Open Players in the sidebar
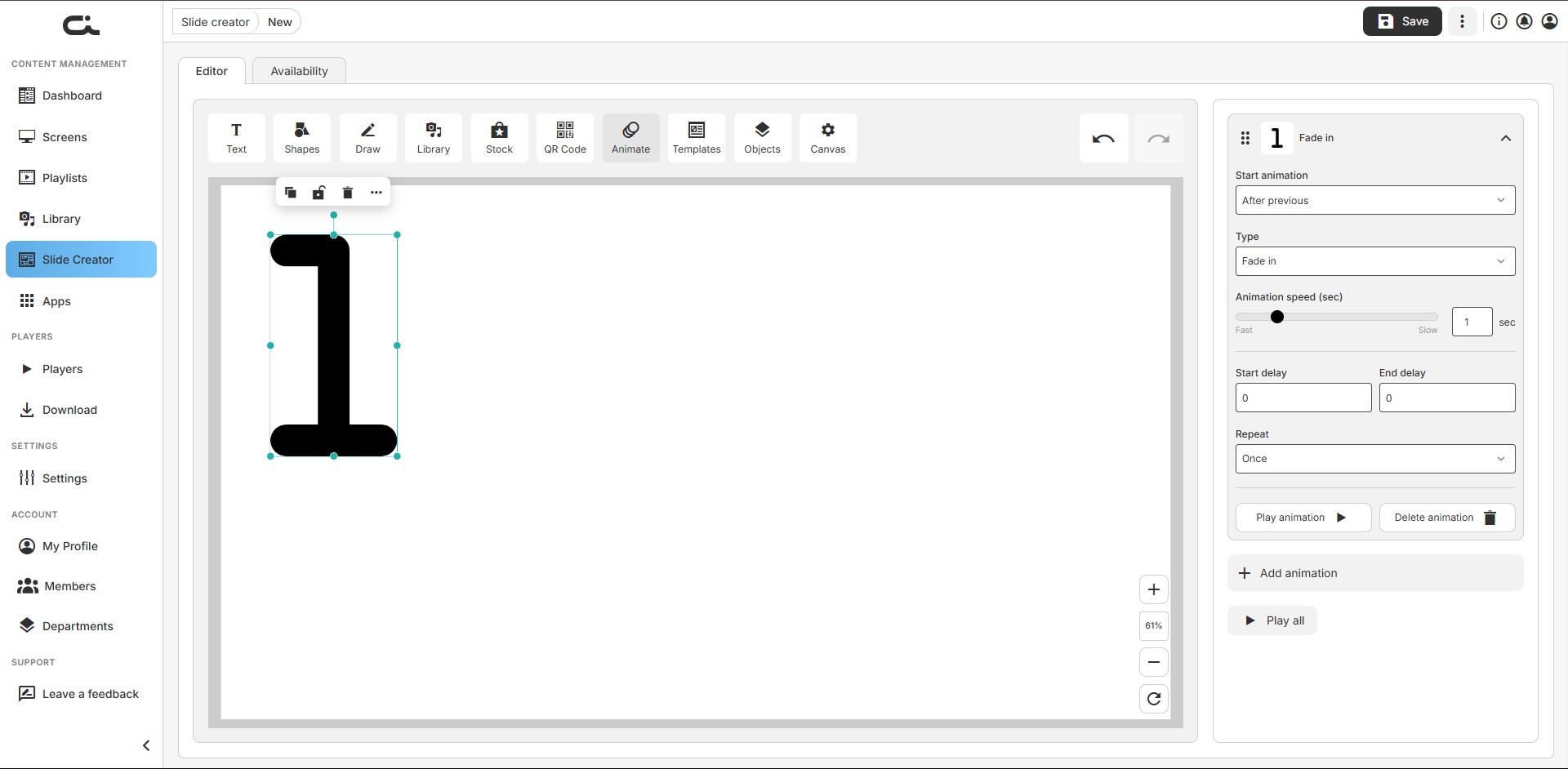This screenshot has height=769, width=1568. click(81, 369)
